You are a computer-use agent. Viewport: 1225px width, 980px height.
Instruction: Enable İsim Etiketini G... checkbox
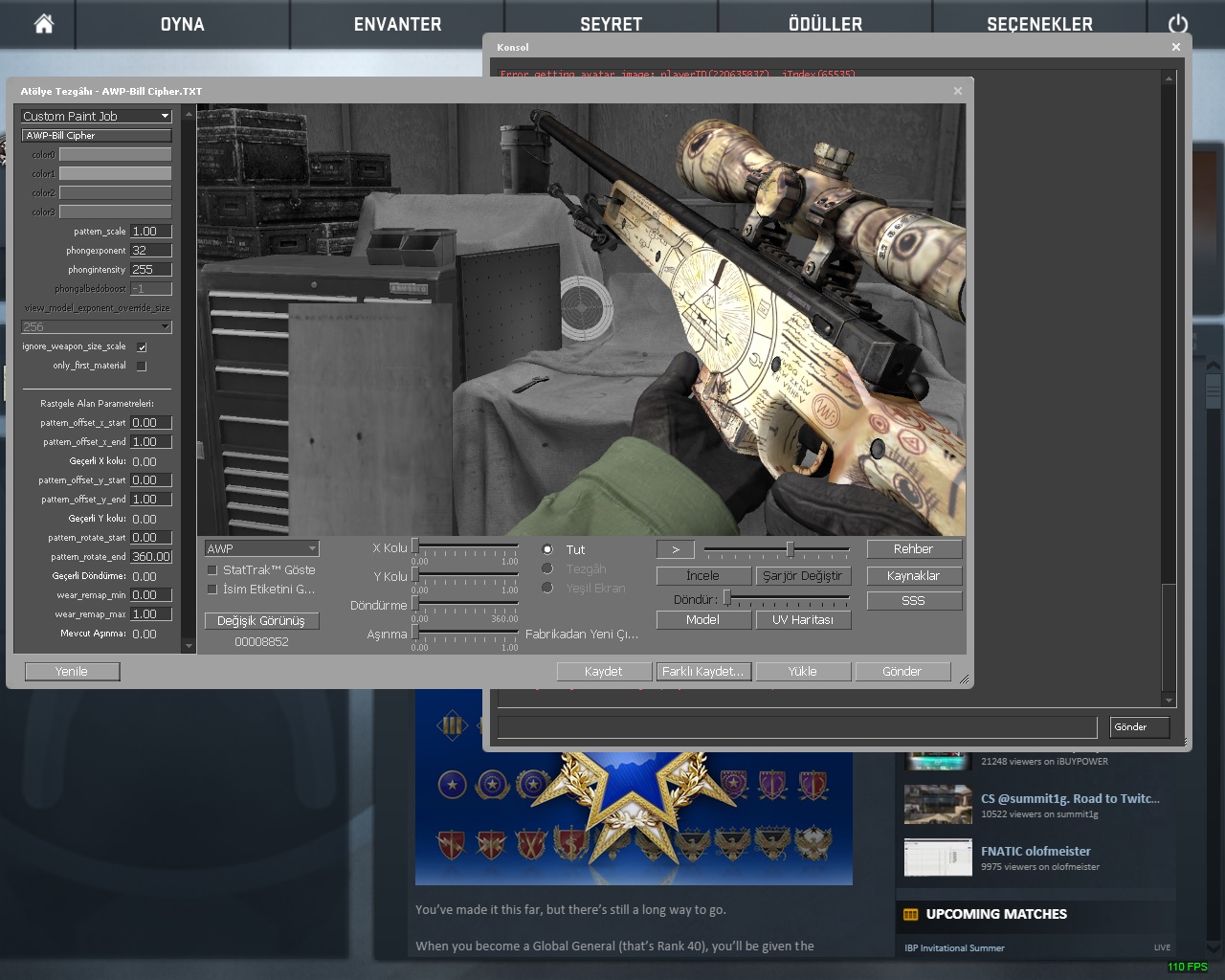(212, 589)
